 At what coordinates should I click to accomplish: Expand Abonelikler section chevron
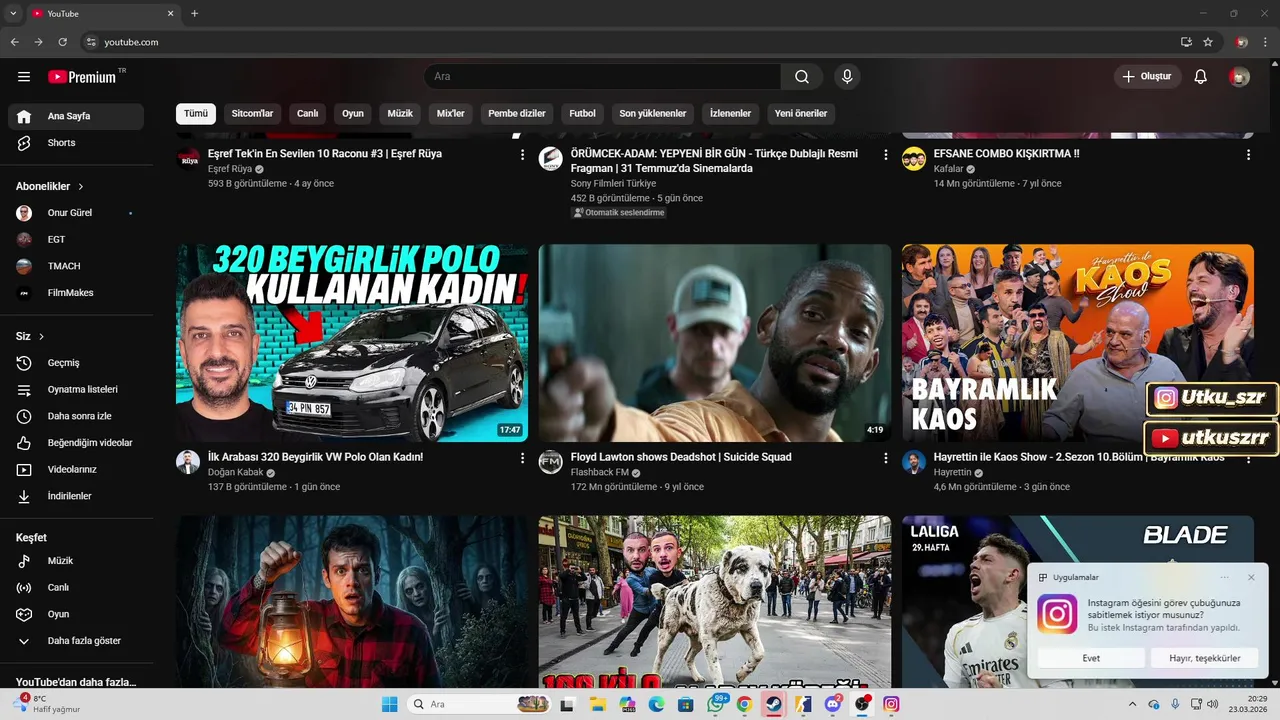coord(81,187)
